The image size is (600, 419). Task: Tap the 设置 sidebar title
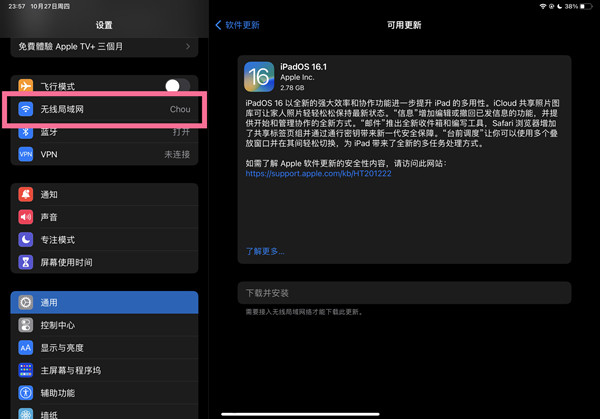click(x=104, y=25)
